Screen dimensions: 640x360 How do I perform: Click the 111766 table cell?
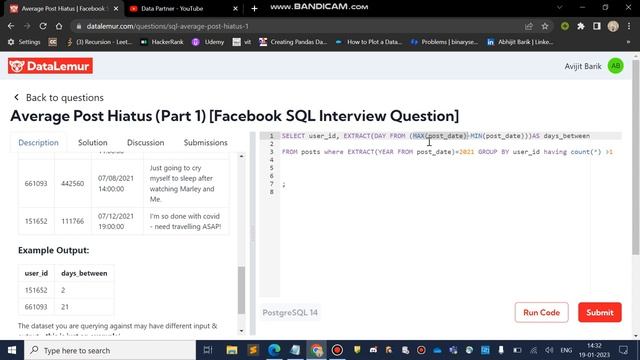pyautogui.click(x=72, y=221)
